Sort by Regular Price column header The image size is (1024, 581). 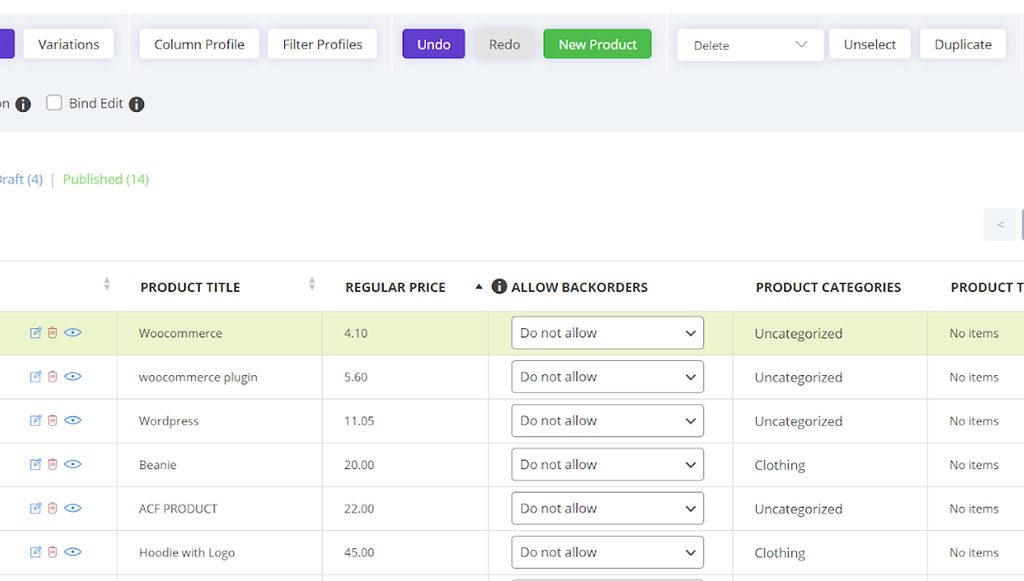pos(395,287)
